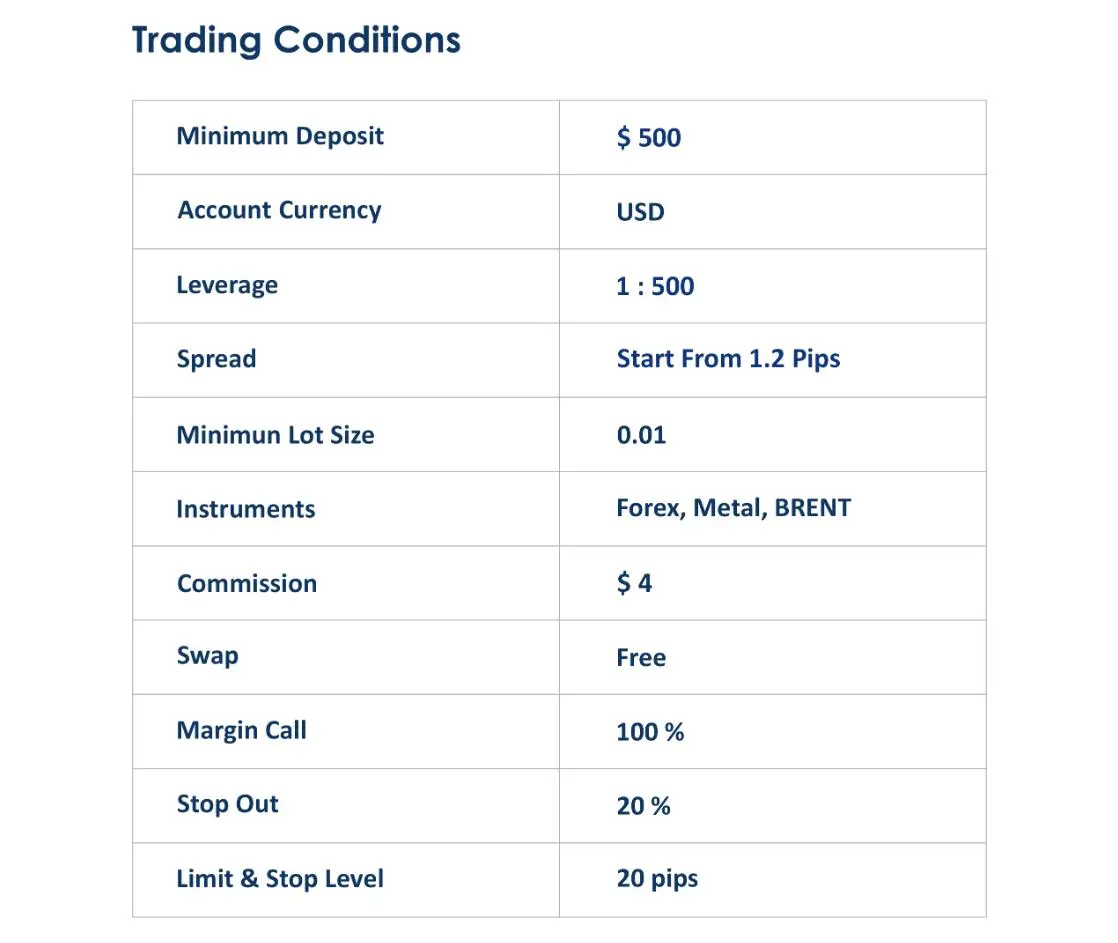
Task: Click the 20 % stop out value
Action: 643,806
